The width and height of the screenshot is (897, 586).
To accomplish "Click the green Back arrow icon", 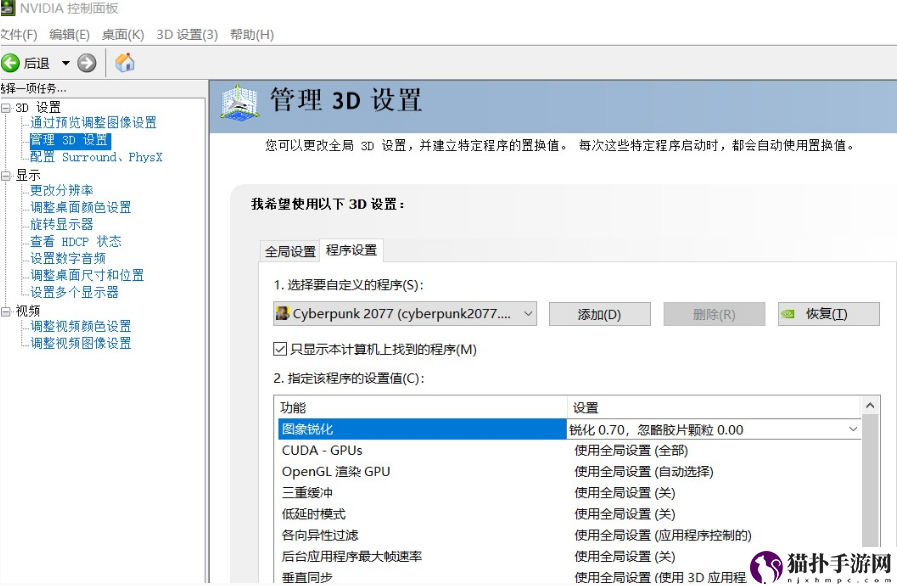I will click(x=10, y=63).
